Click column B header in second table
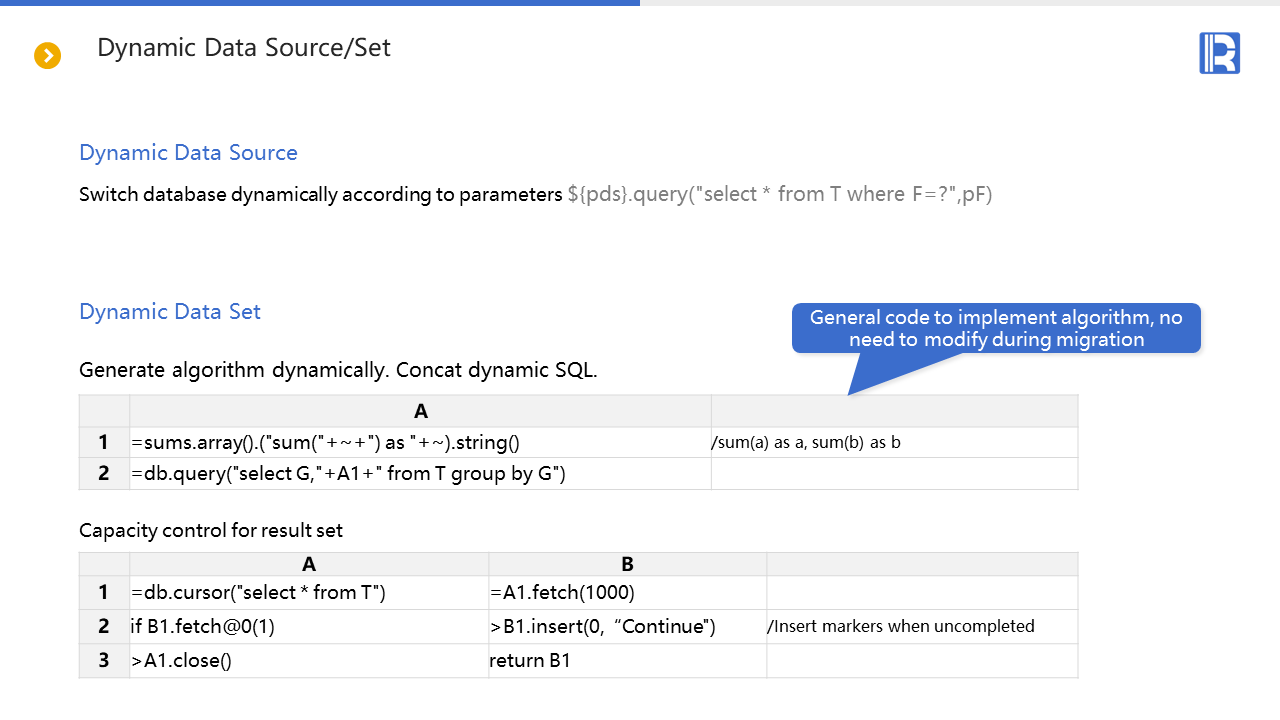 [x=627, y=564]
